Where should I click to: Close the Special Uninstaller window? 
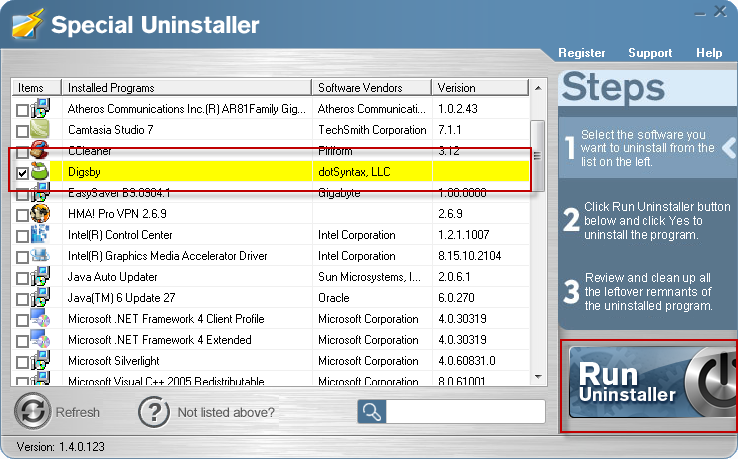pos(721,11)
